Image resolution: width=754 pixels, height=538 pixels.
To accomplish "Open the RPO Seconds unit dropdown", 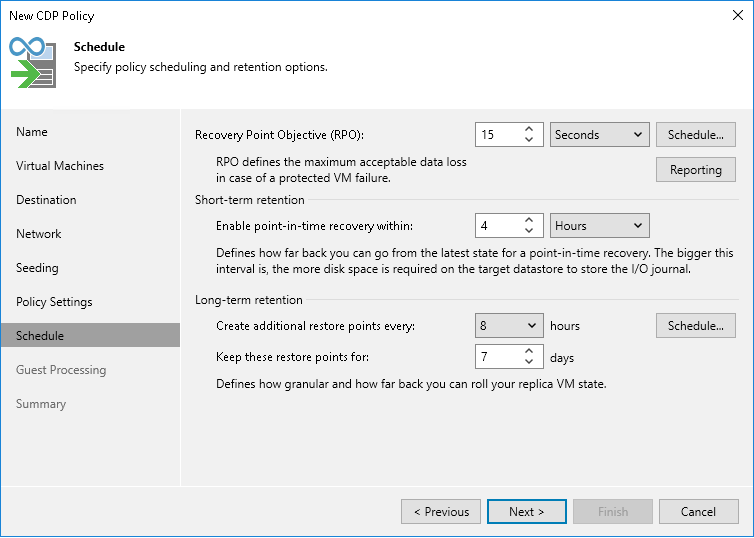I will [600, 135].
